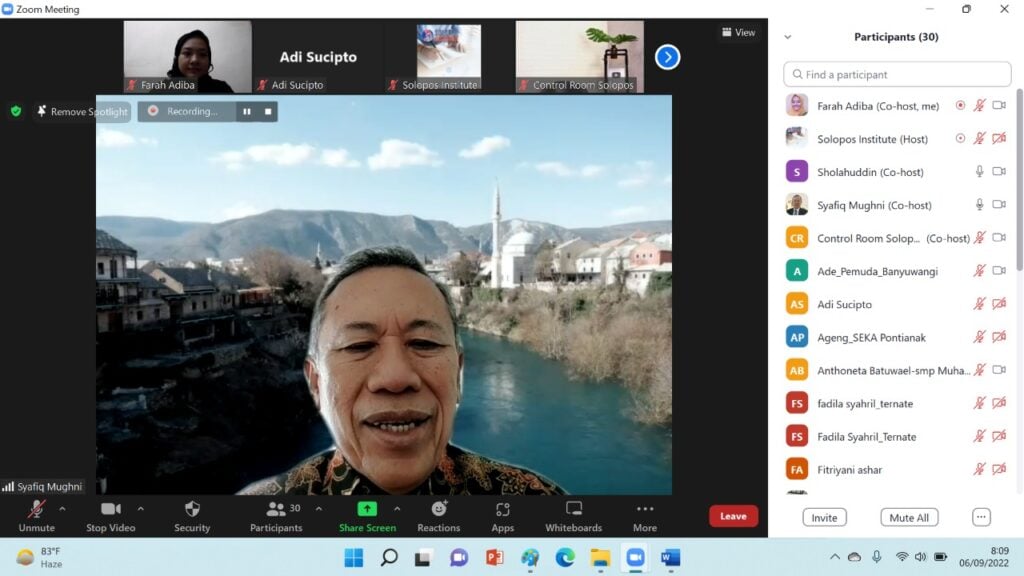Select participant Sholahuddin (Co-host)

[x=897, y=172]
